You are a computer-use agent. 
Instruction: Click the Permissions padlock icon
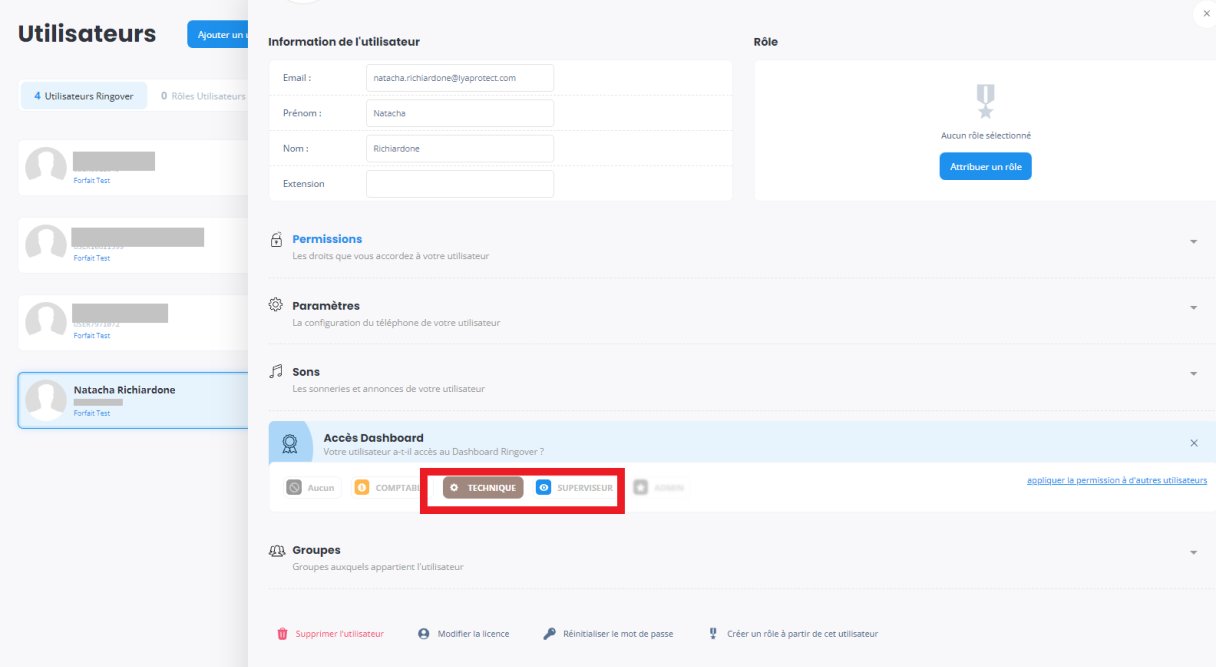coord(277,240)
